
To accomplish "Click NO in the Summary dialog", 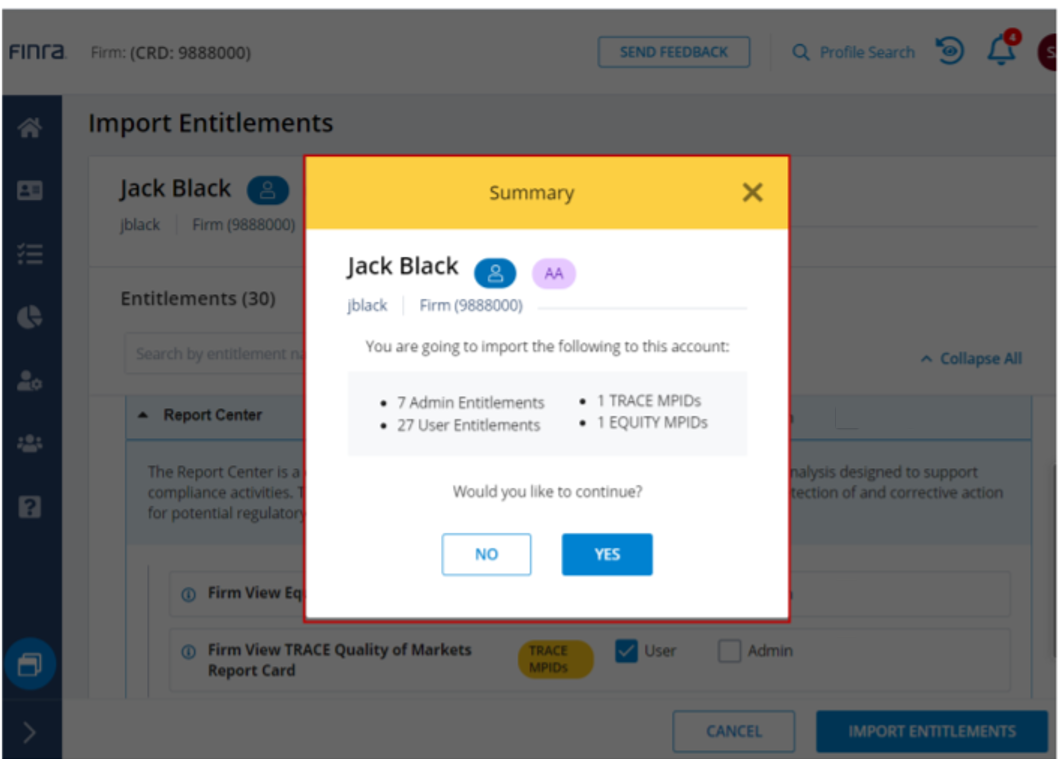I will point(486,554).
